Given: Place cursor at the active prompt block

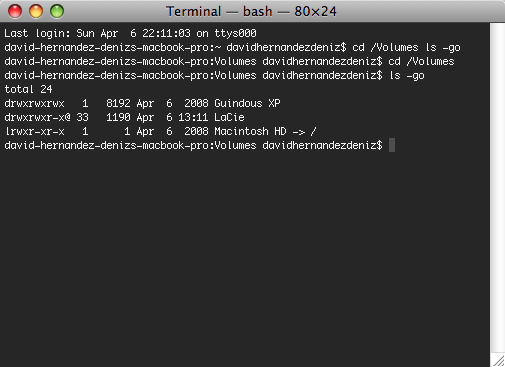Looking at the screenshot, I should click(392, 145).
